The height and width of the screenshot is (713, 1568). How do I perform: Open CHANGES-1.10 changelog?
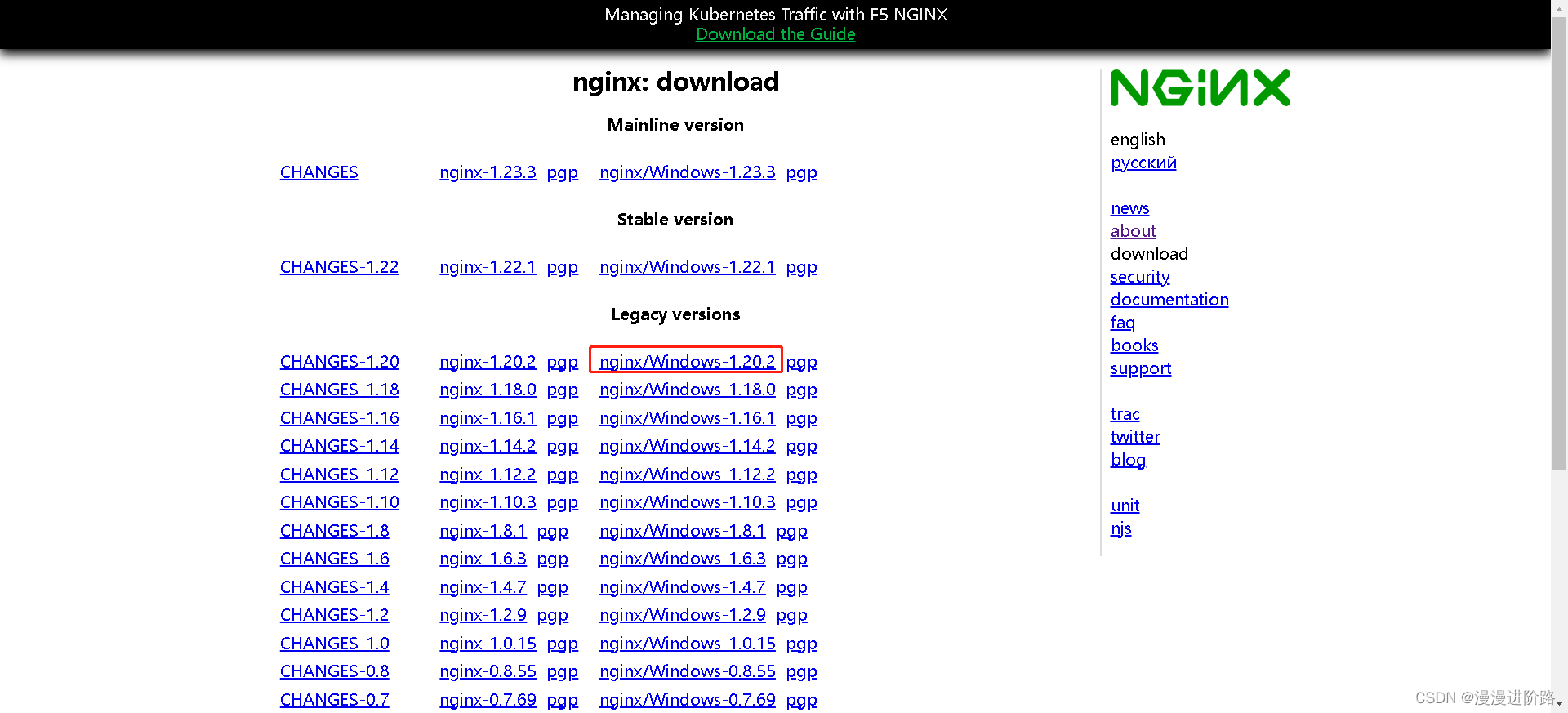(x=339, y=502)
